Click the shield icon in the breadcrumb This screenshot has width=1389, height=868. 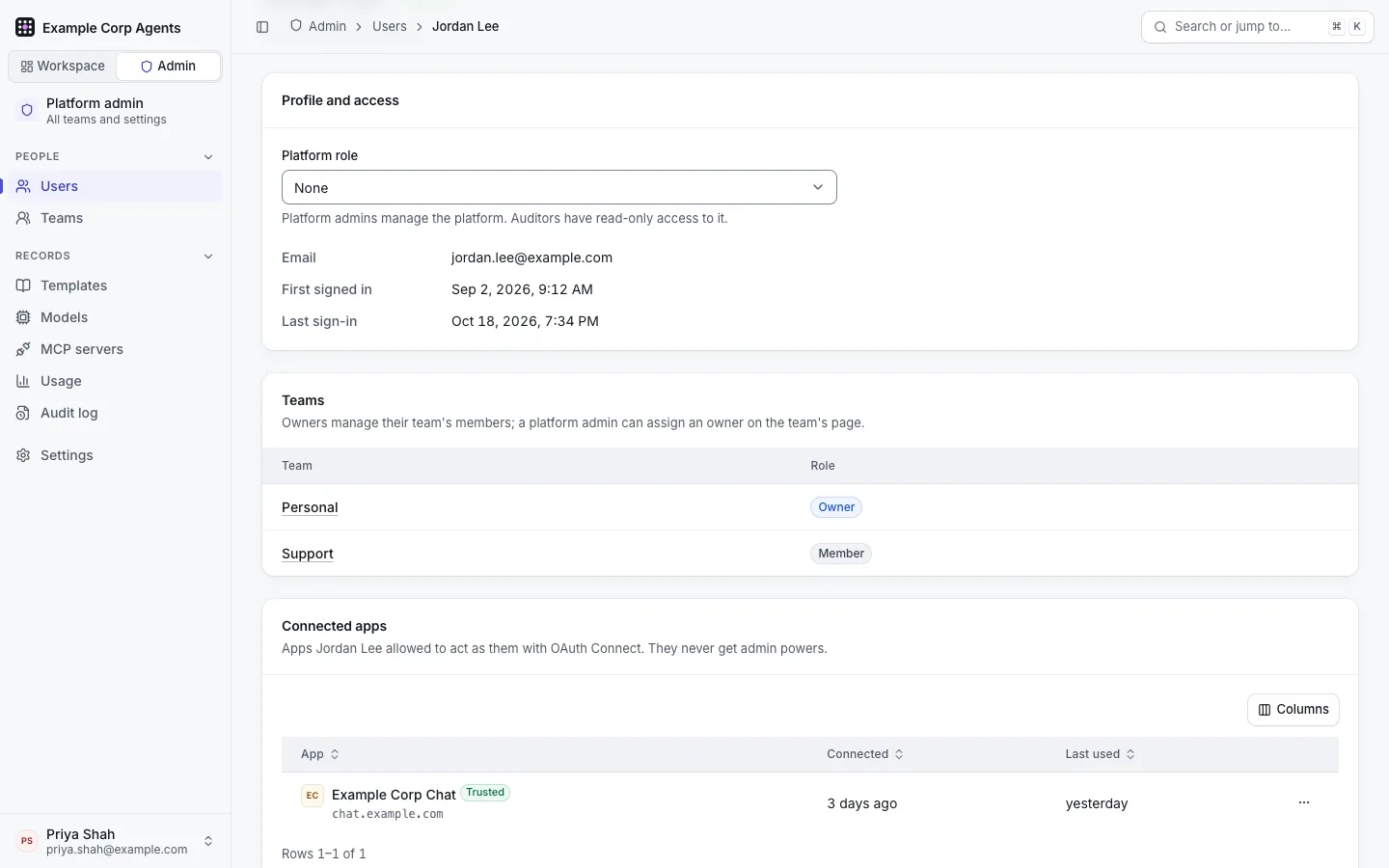[x=296, y=26]
